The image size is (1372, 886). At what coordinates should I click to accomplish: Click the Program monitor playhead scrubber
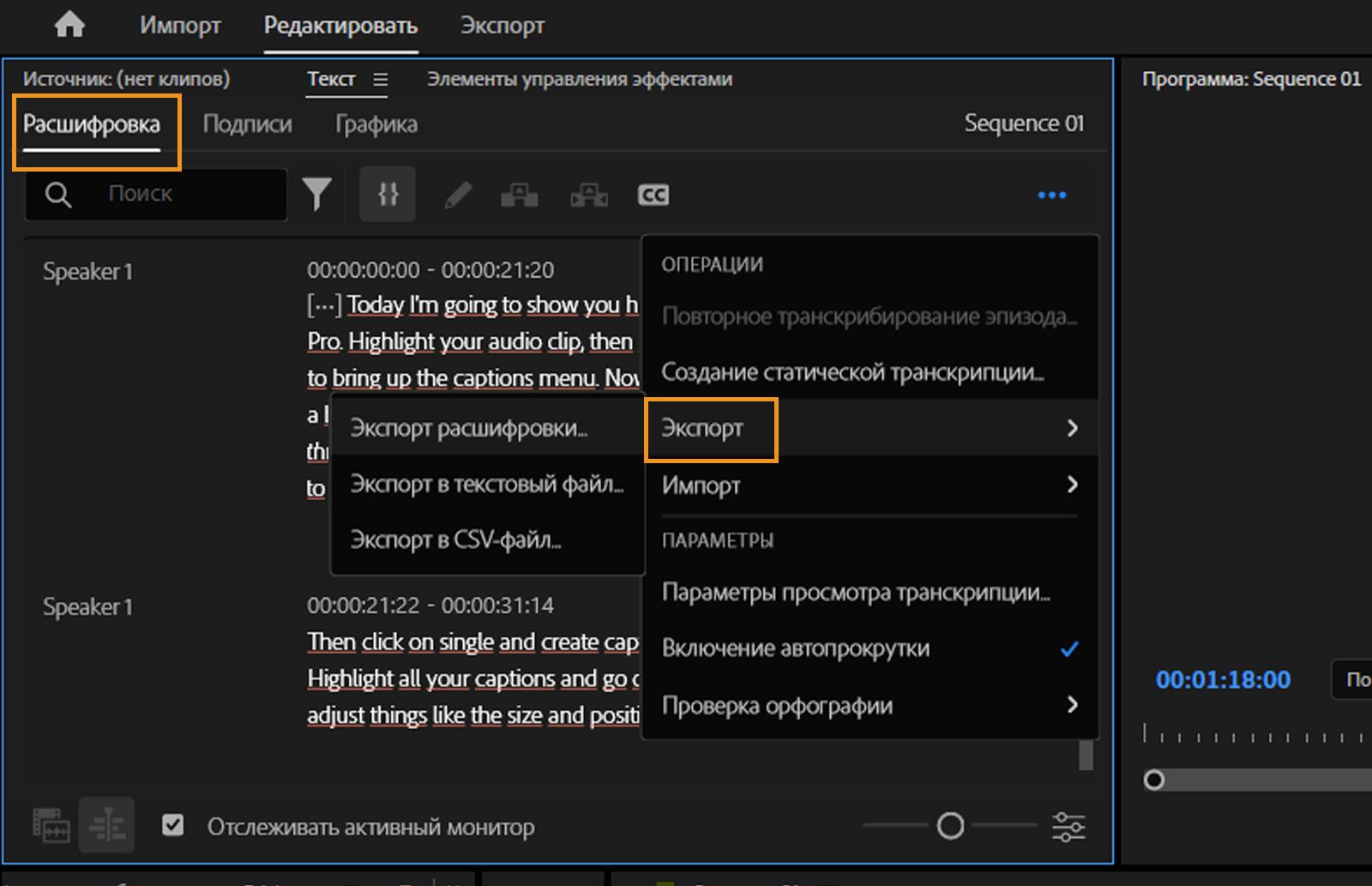tap(1154, 780)
